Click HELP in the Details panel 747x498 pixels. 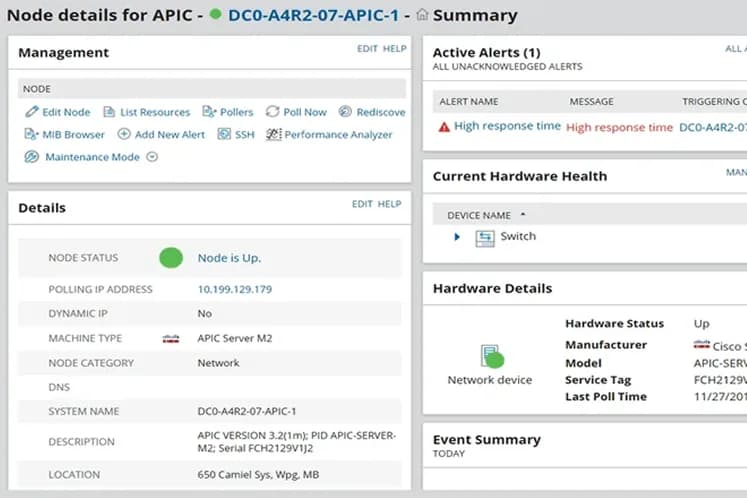coord(390,204)
